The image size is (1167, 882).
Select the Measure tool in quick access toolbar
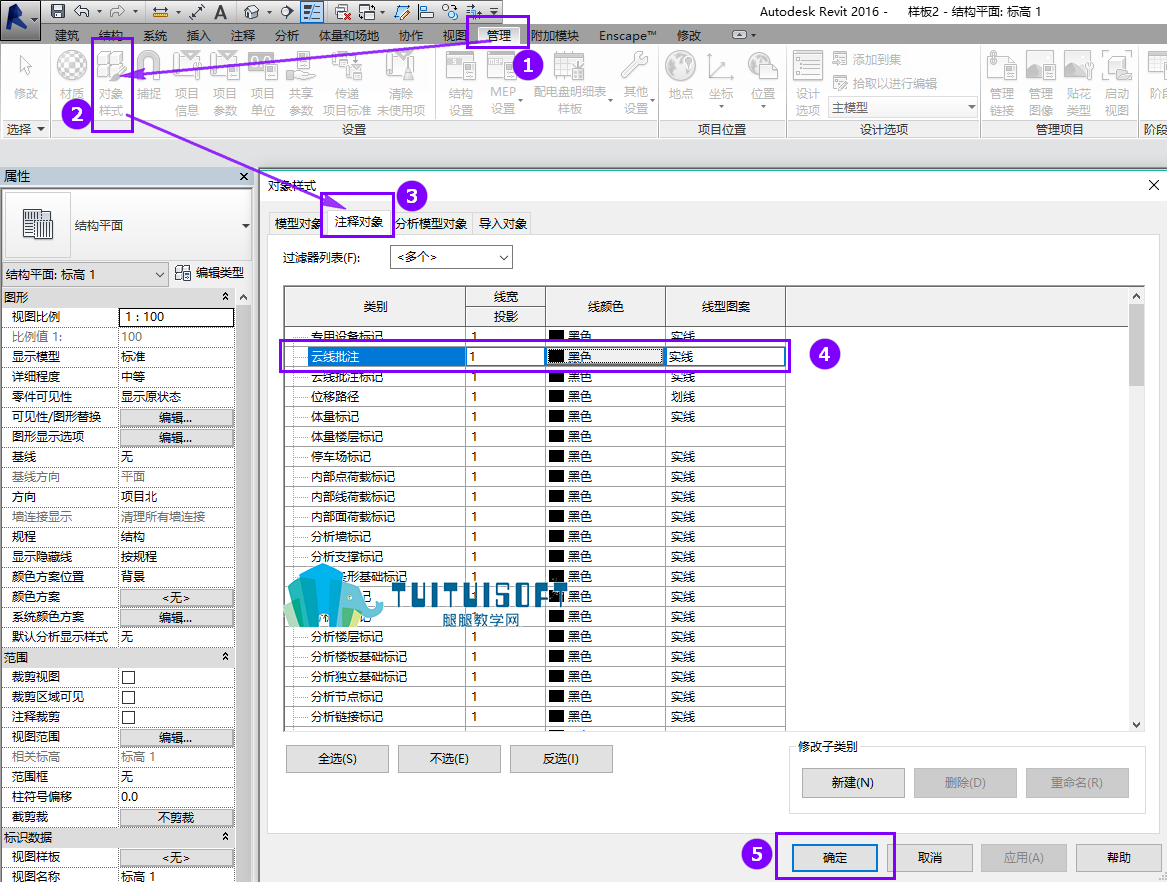(159, 12)
